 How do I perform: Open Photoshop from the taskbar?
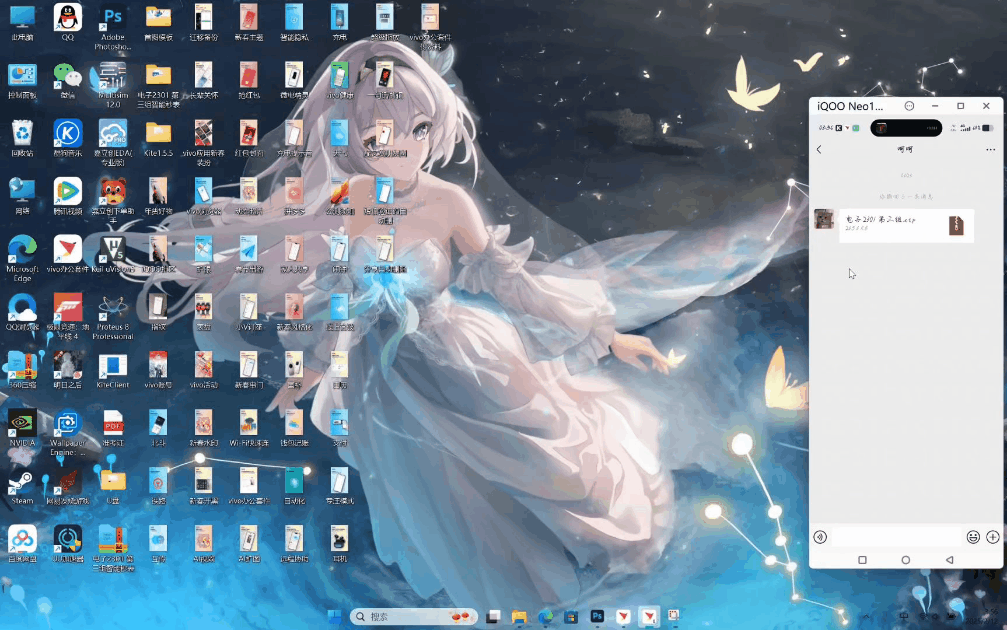point(597,617)
